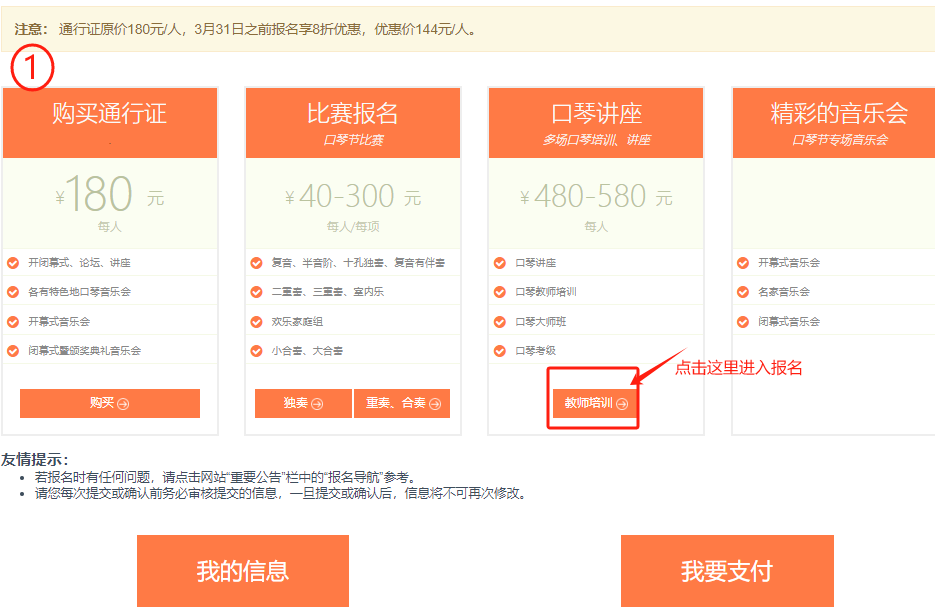Click the checkmark icon beside 各有特色地口琴音乐会

coord(13,292)
